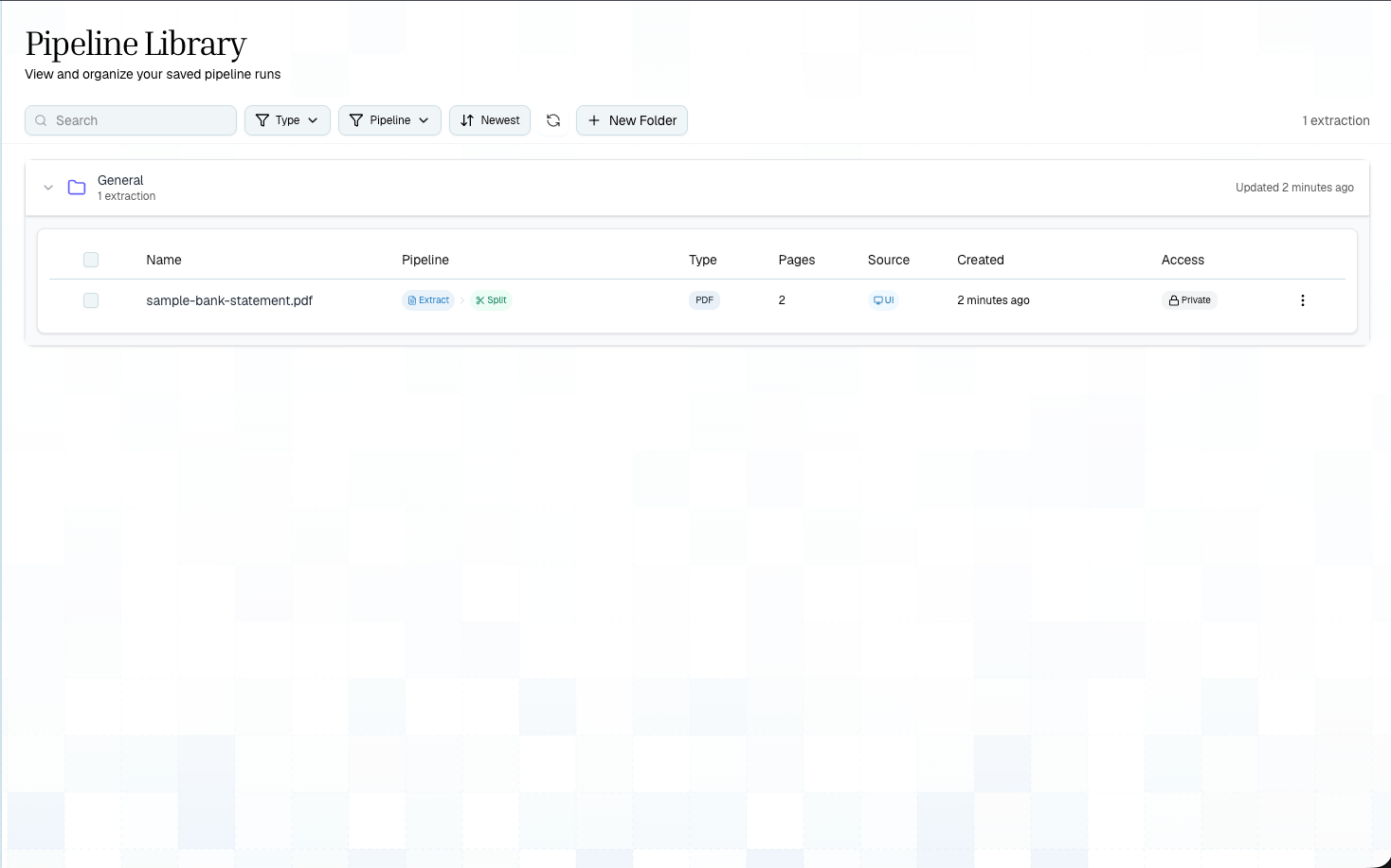Screen dimensions: 1391x868
Task: Collapse the General folder chevron
Action: 48,188
